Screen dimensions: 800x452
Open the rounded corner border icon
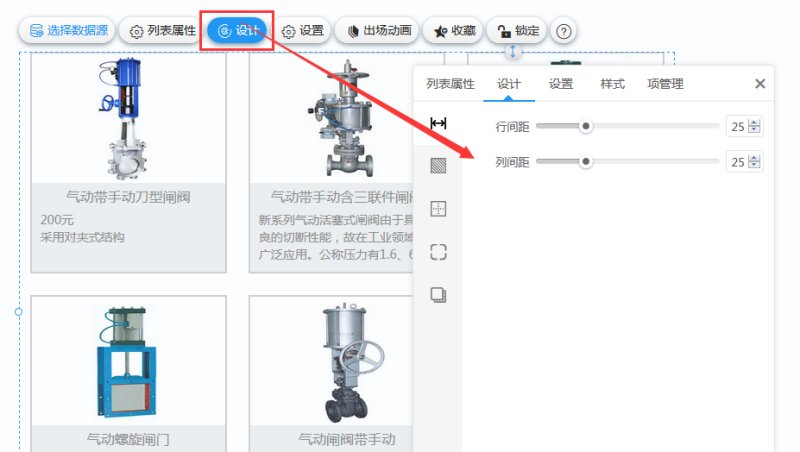[x=438, y=252]
